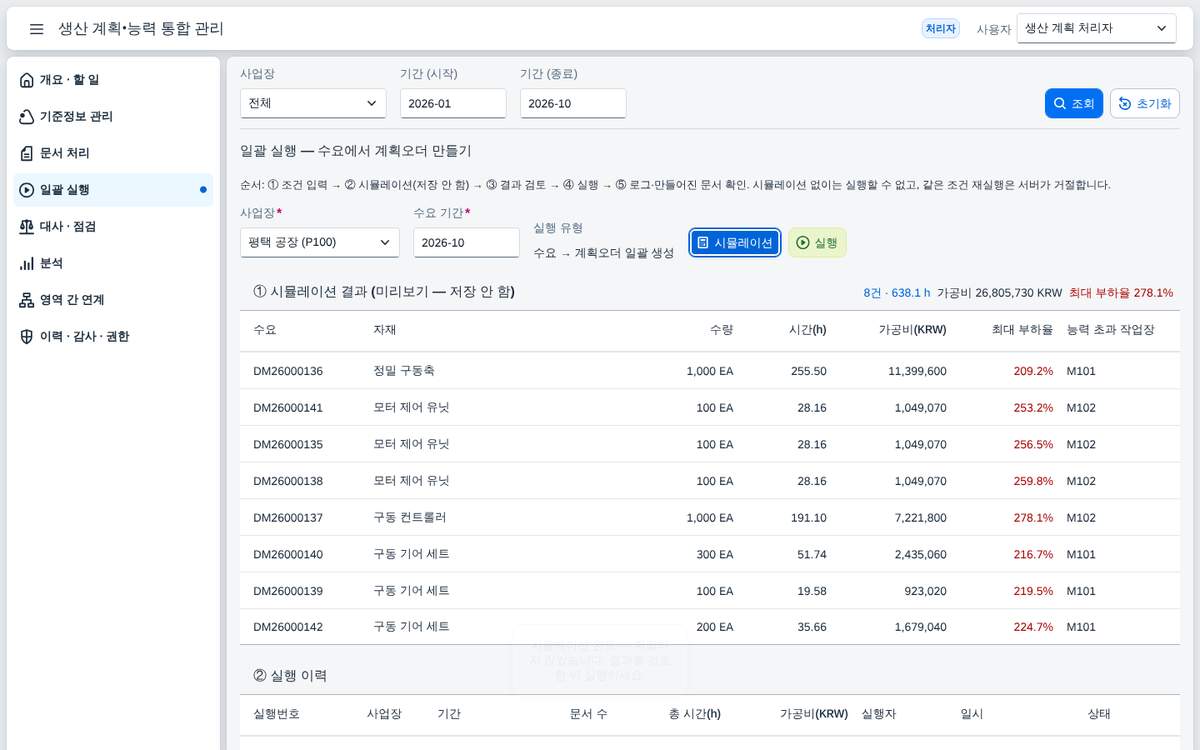
Task: Click the green 실행 button
Action: tap(817, 243)
